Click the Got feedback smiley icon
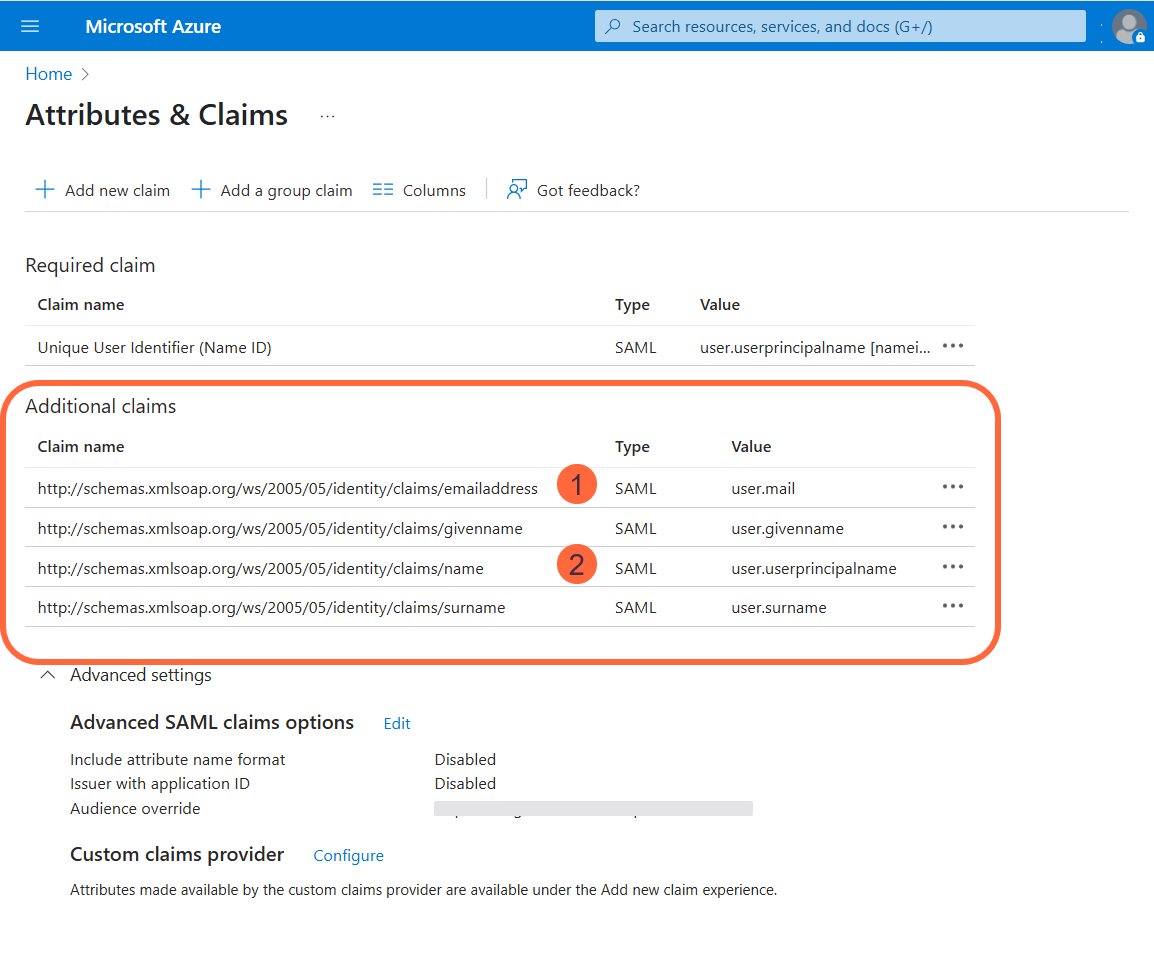The height and width of the screenshot is (968, 1154). click(x=516, y=189)
